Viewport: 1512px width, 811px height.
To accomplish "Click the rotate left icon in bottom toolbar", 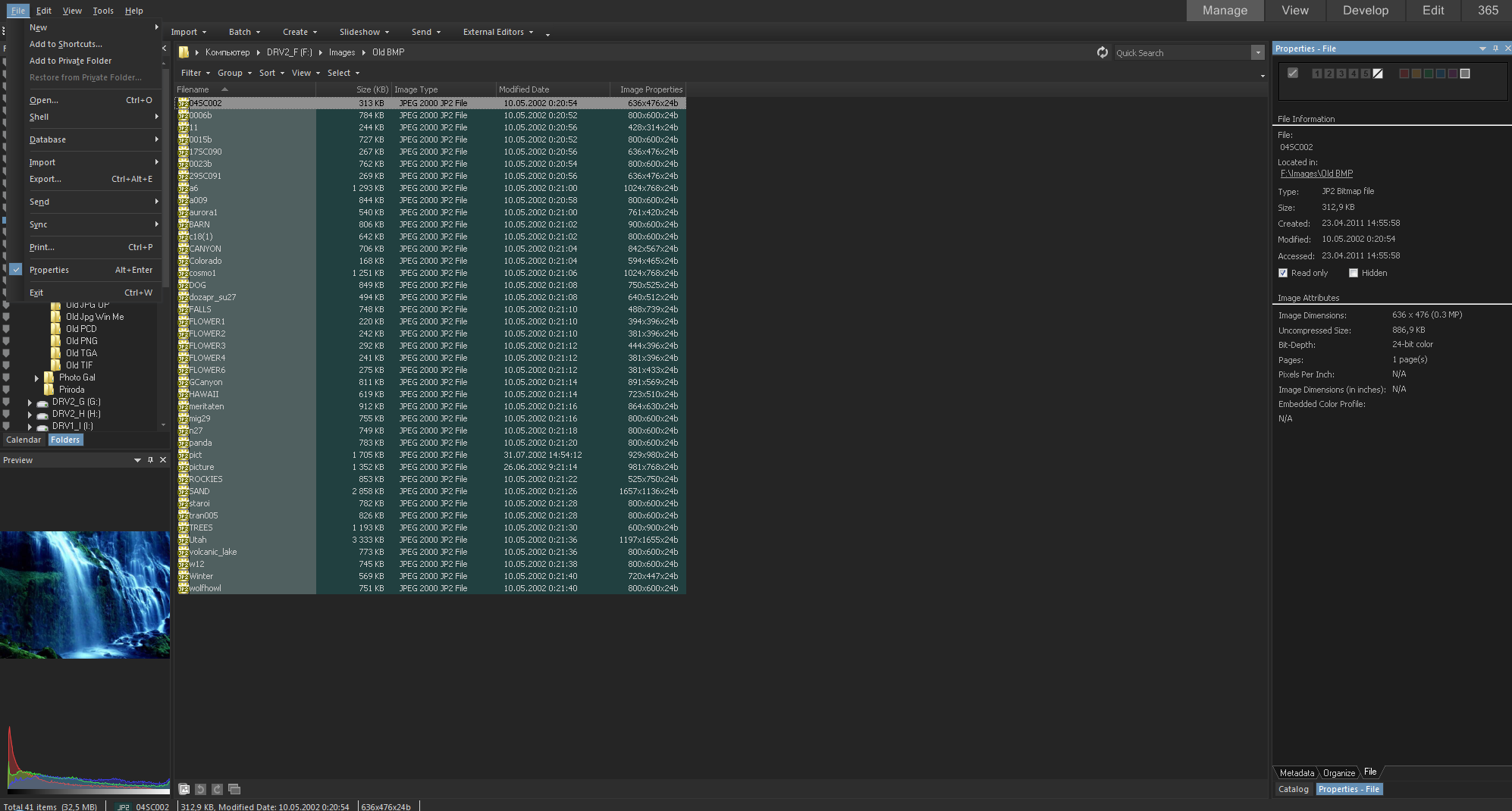I will 200,789.
